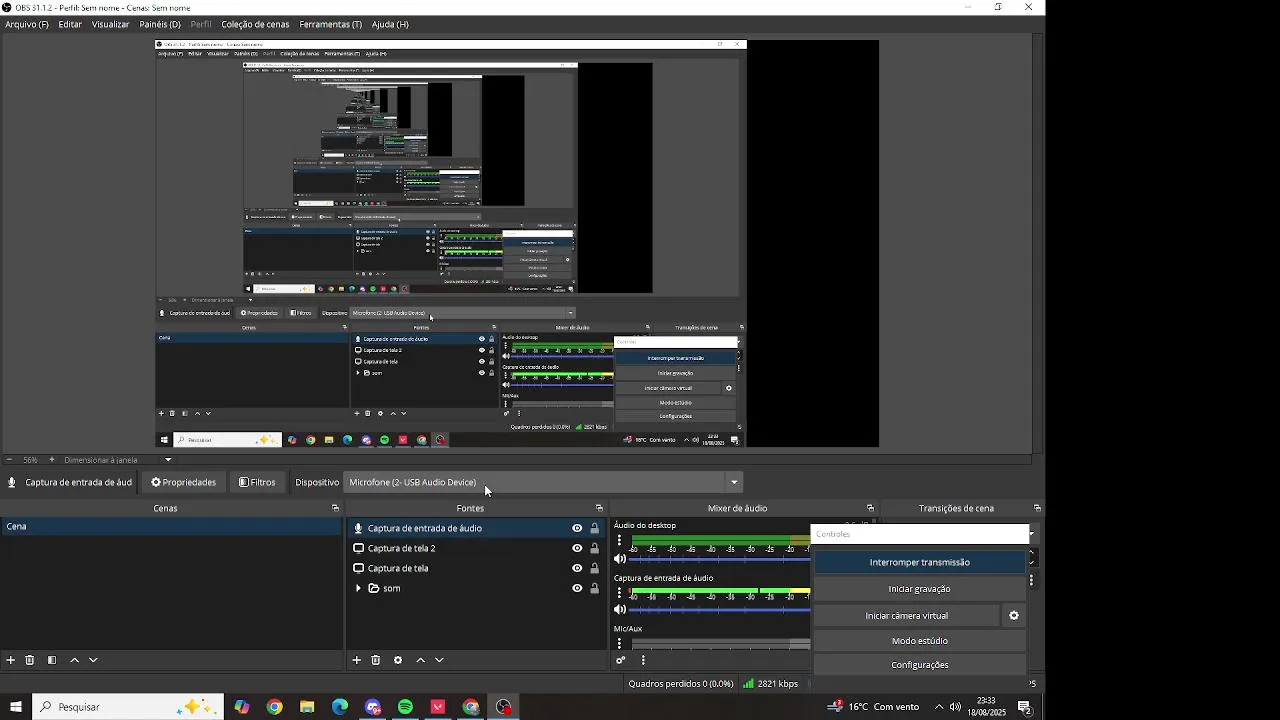Open Windows Start menu

point(16,707)
